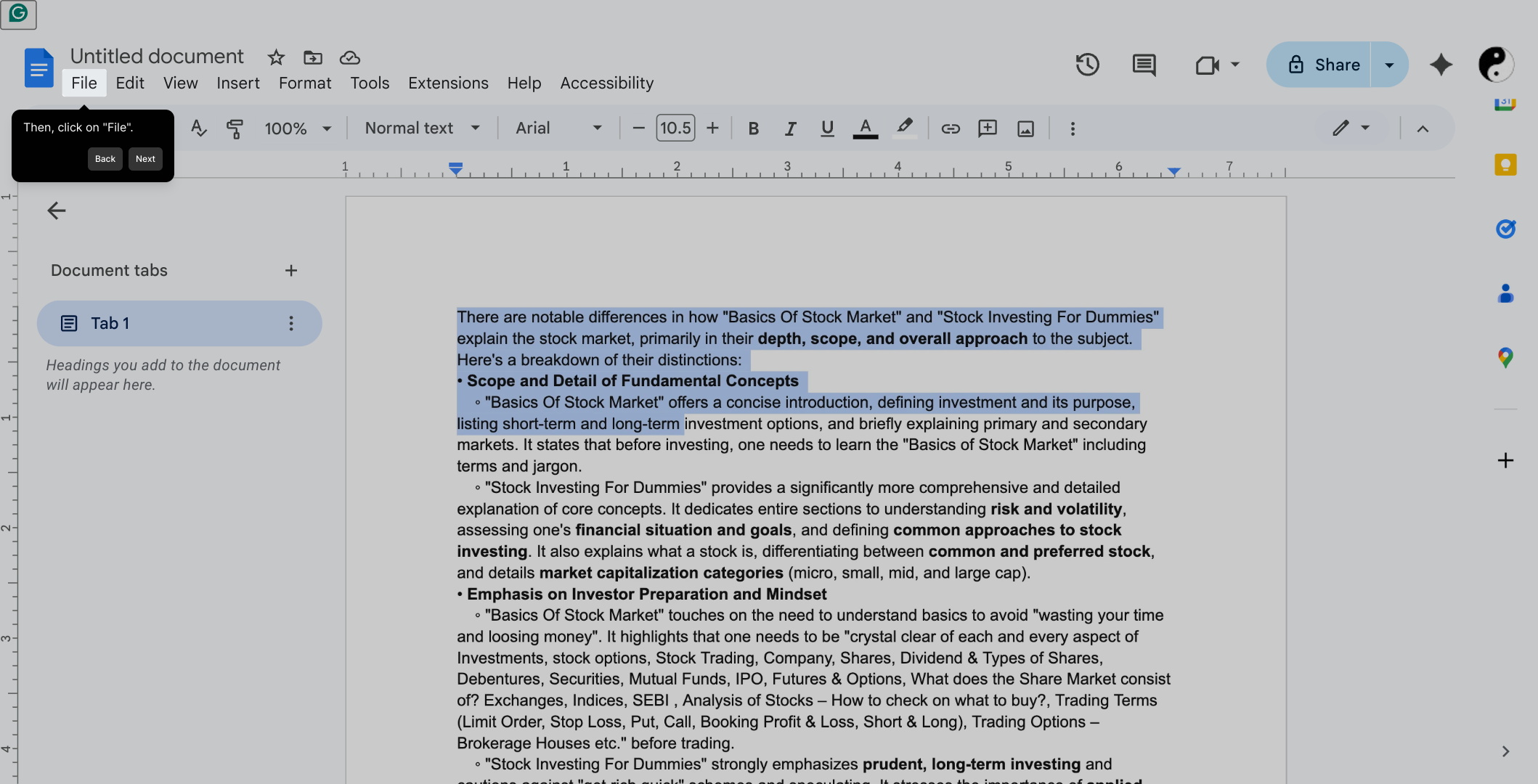Click the Share button
1538x784 pixels.
click(x=1319, y=65)
